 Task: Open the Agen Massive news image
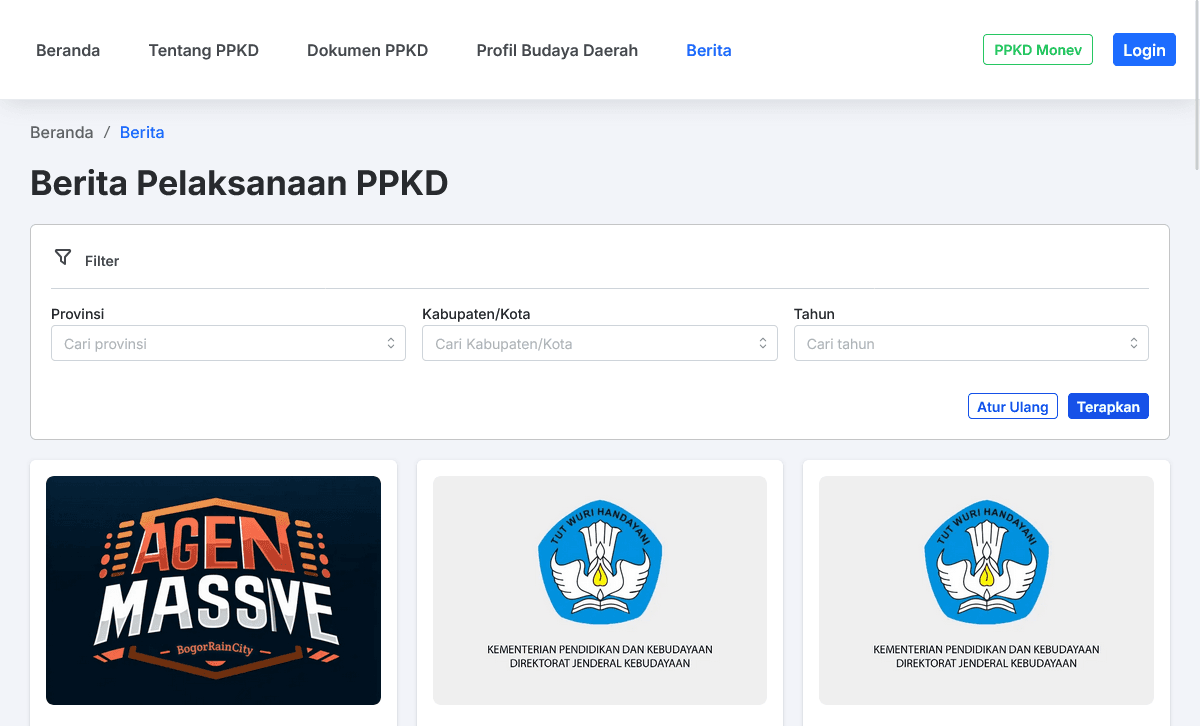213,590
